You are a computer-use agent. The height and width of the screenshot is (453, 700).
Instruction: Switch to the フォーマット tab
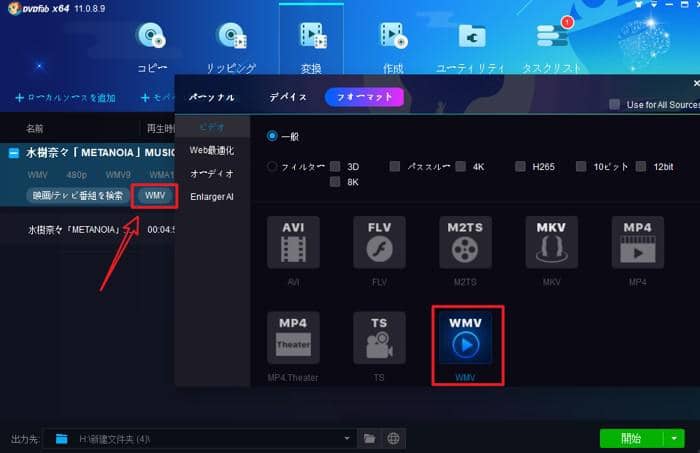pyautogui.click(x=364, y=97)
